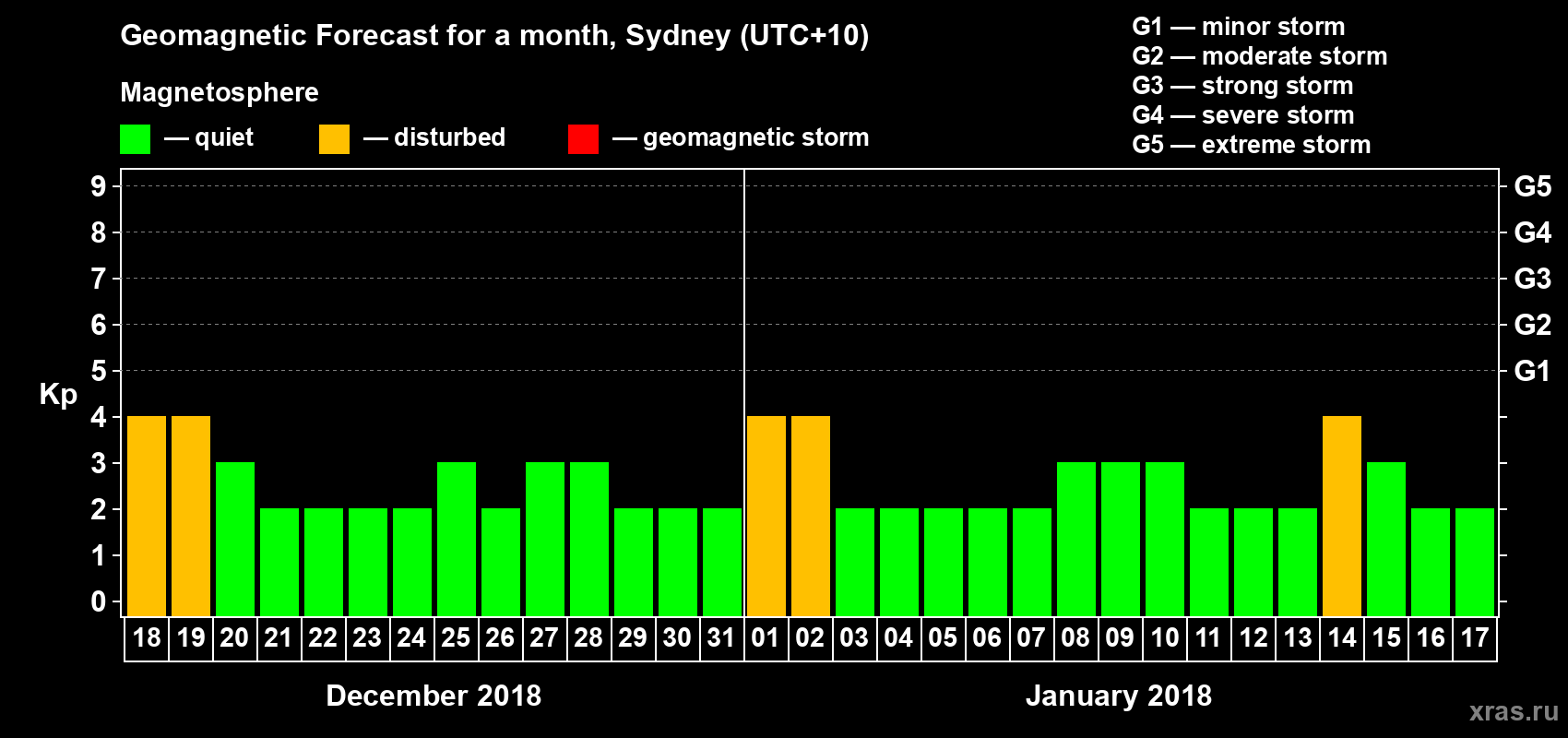Click the green bar above date 05
Image resolution: width=1568 pixels, height=738 pixels.
pos(944,563)
